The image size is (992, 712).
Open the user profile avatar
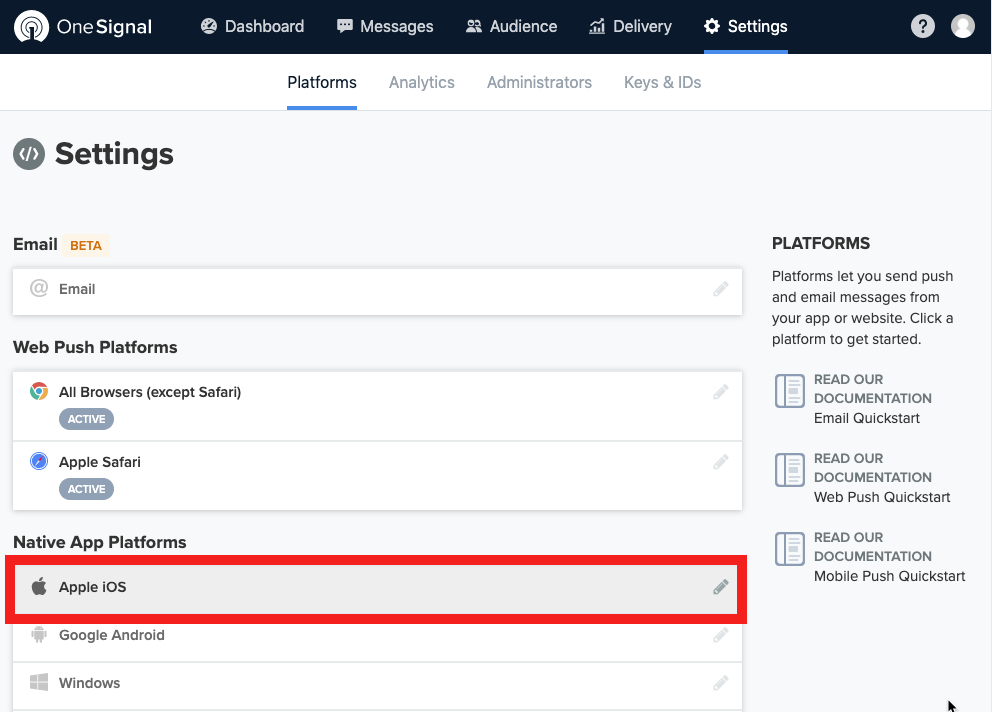[x=963, y=26]
